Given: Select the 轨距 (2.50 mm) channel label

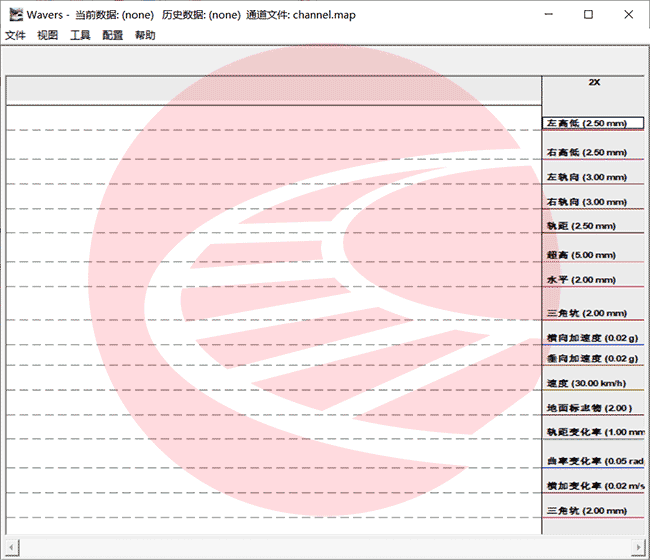Looking at the screenshot, I should pyautogui.click(x=581, y=226).
